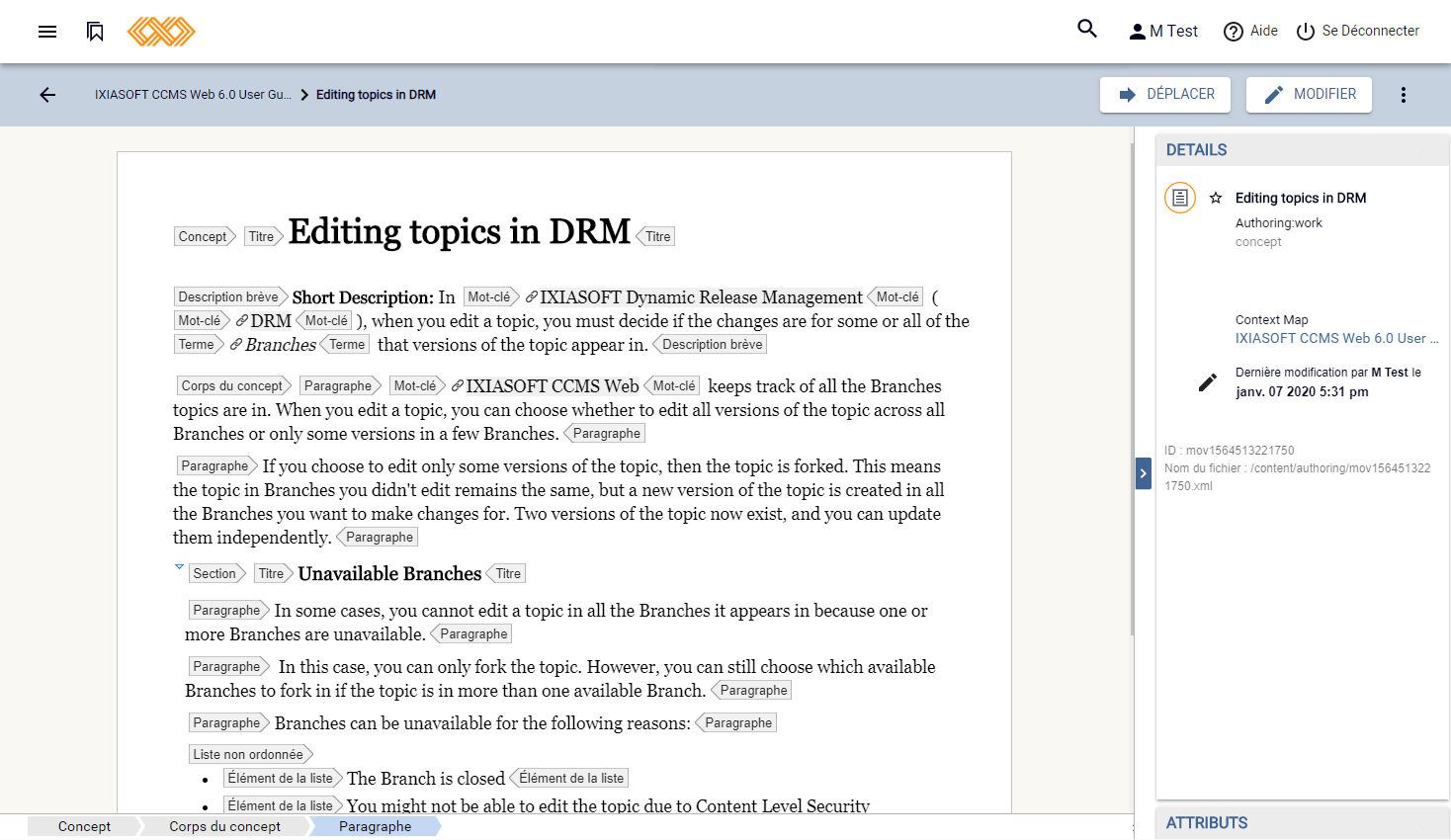Open the bookmarks collection icon

pyautogui.click(x=95, y=32)
